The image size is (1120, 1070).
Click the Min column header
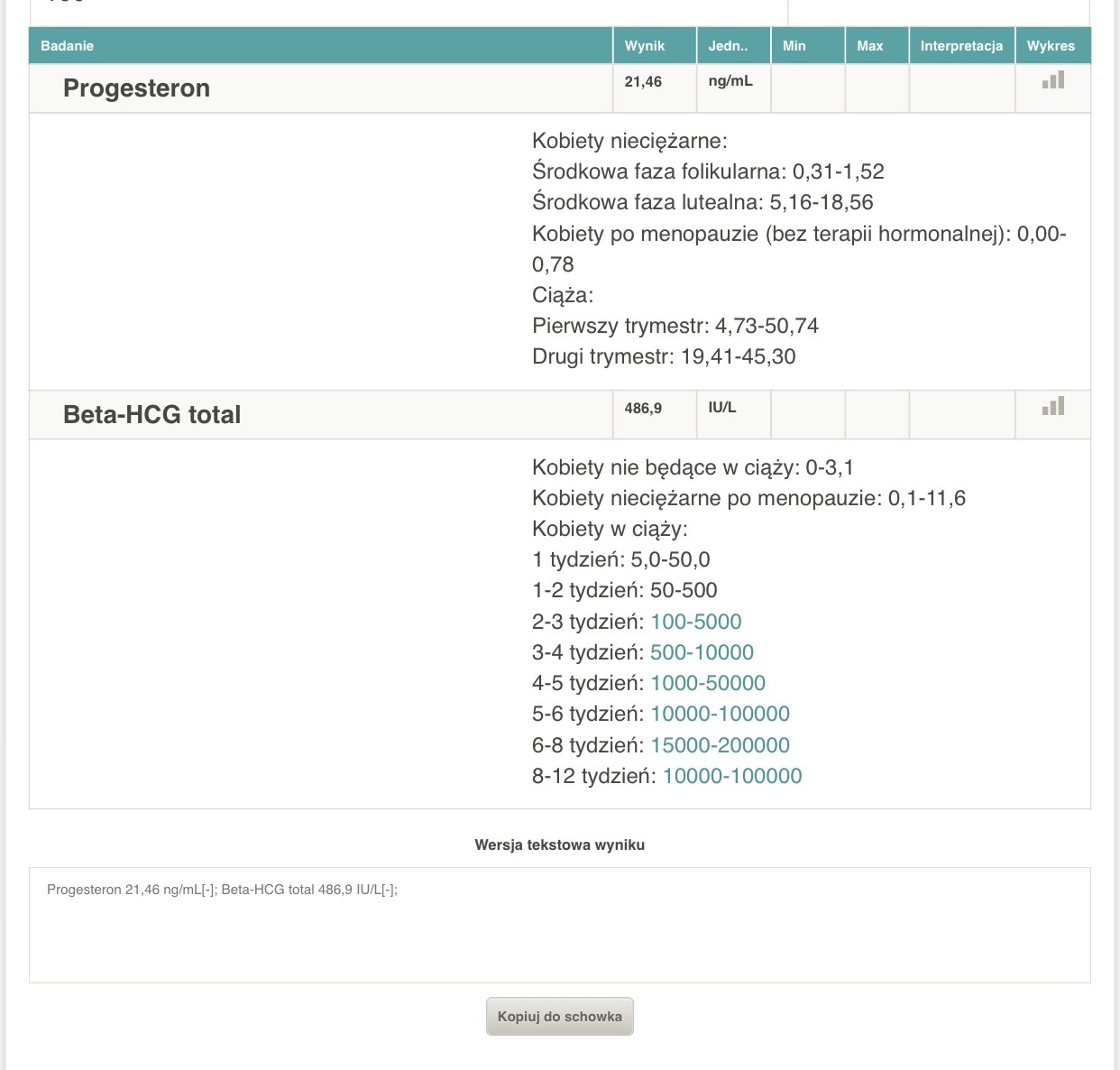pyautogui.click(x=794, y=46)
